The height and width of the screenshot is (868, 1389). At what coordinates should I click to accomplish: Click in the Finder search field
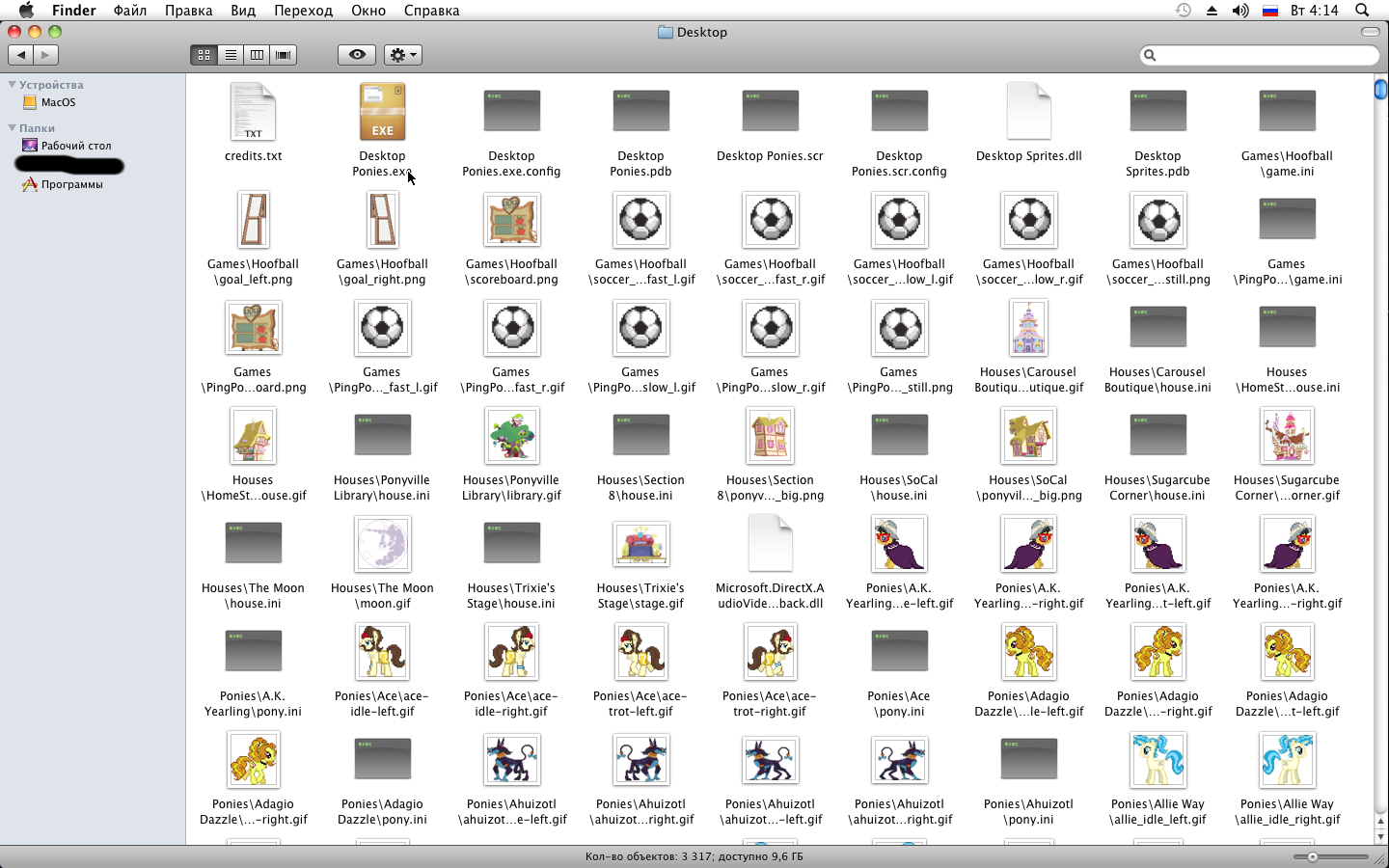[x=1264, y=55]
